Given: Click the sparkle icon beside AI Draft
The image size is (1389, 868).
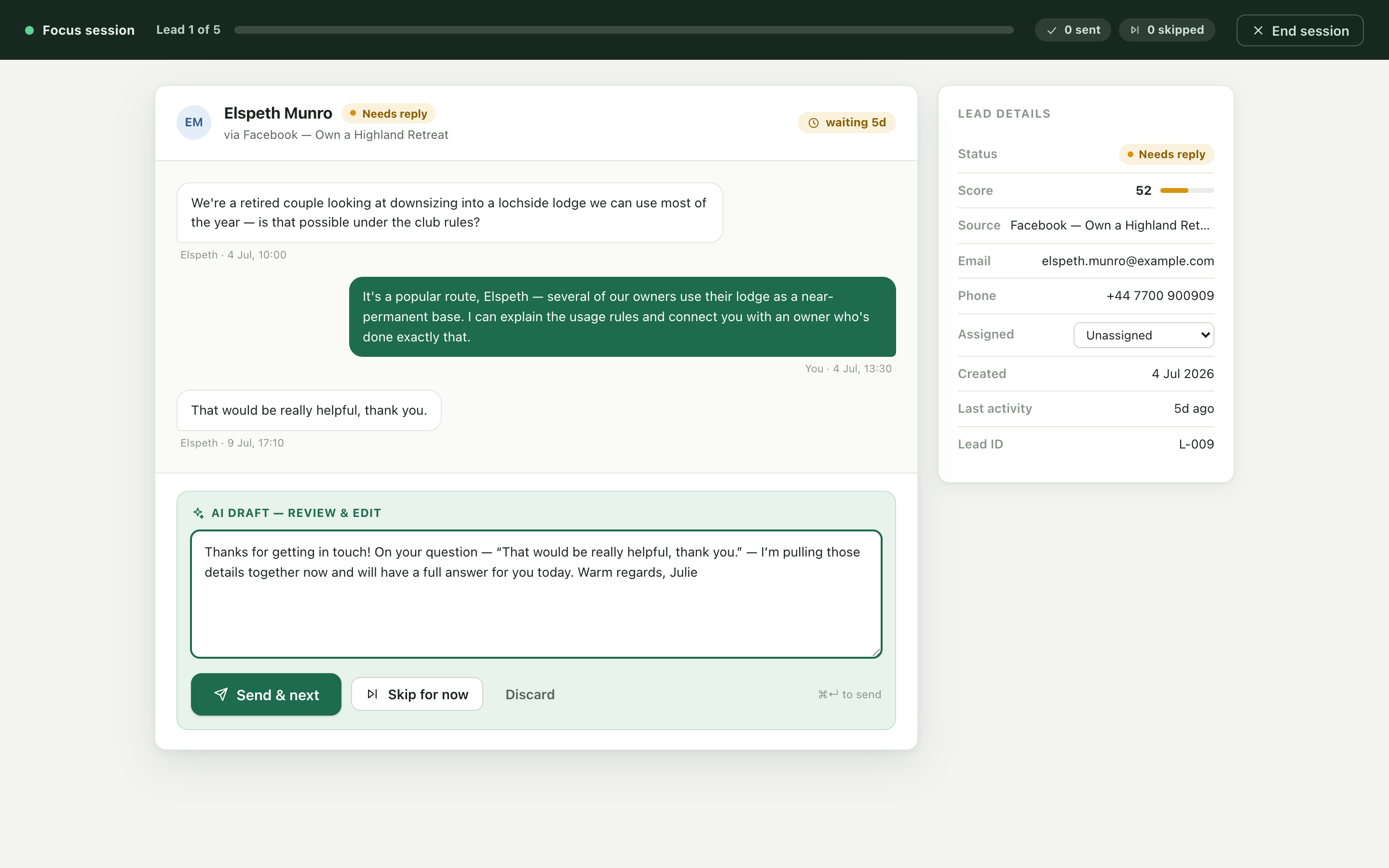Looking at the screenshot, I should [199, 513].
